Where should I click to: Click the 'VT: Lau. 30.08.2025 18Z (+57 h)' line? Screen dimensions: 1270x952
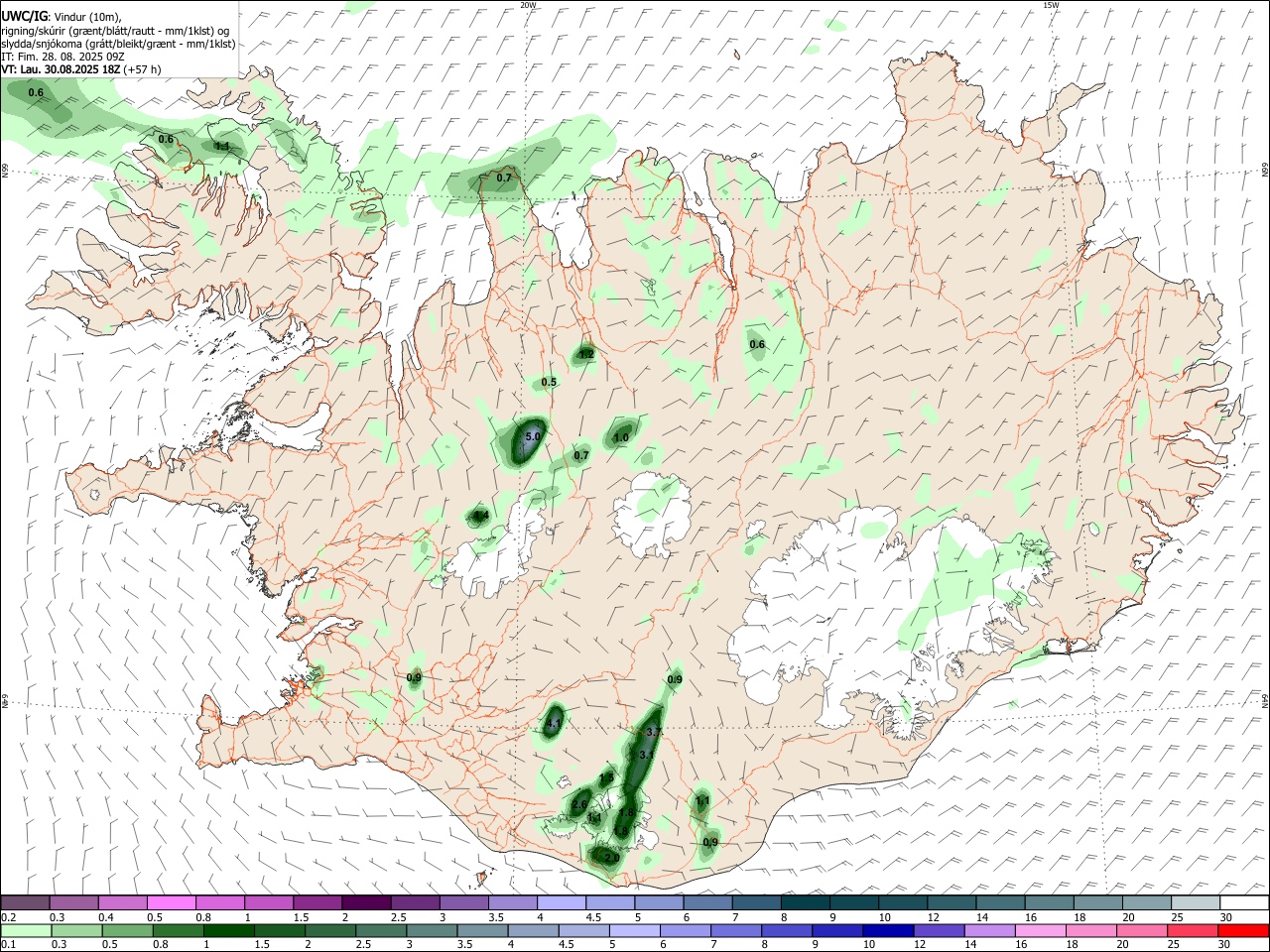[81, 69]
